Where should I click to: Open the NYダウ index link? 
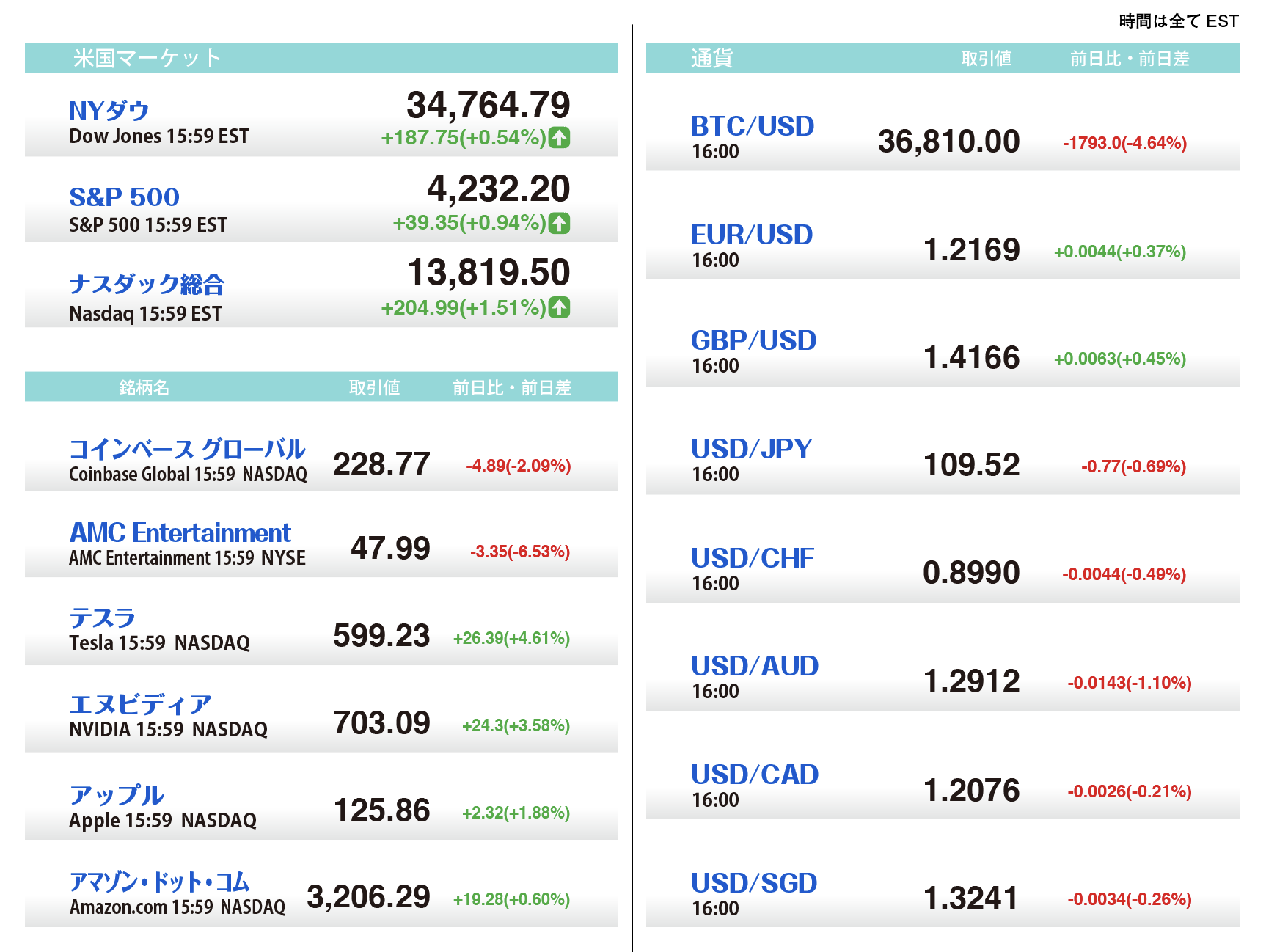pyautogui.click(x=109, y=111)
